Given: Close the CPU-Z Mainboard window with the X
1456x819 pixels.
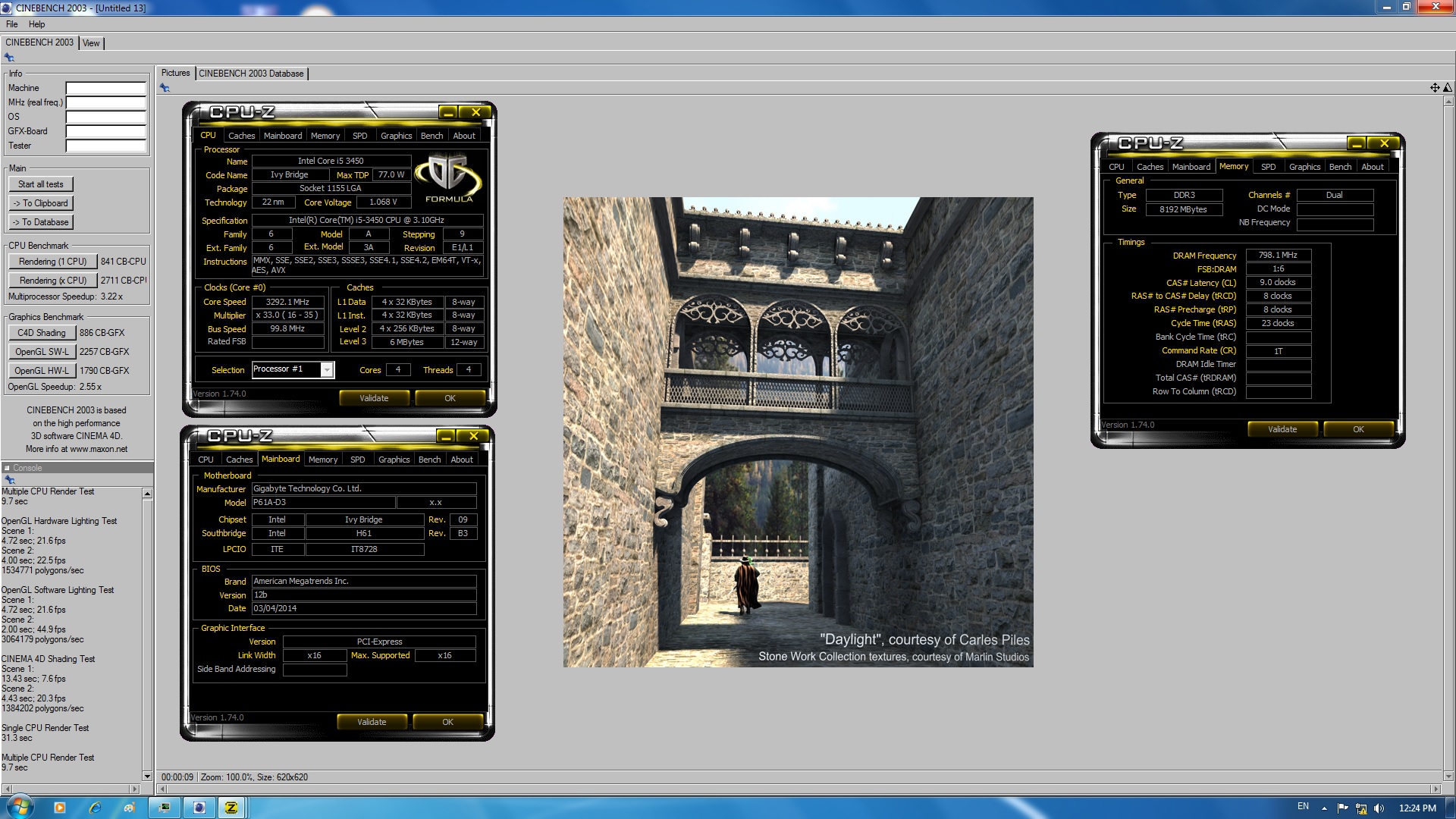Looking at the screenshot, I should click(x=474, y=436).
